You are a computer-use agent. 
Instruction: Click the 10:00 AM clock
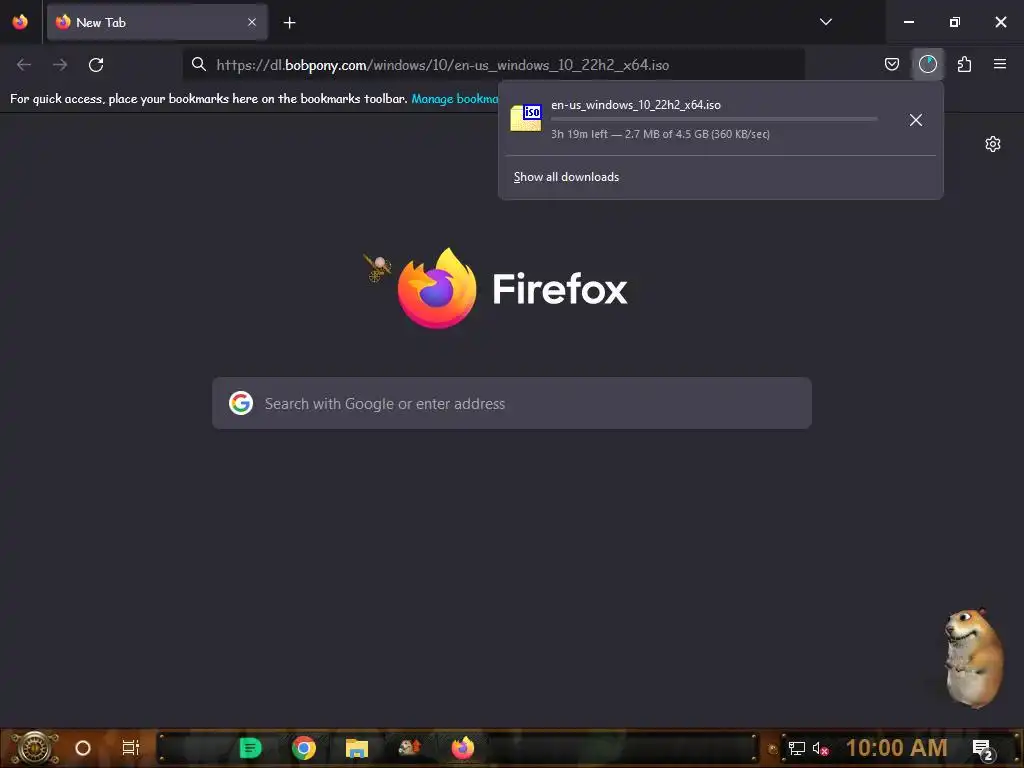(896, 748)
